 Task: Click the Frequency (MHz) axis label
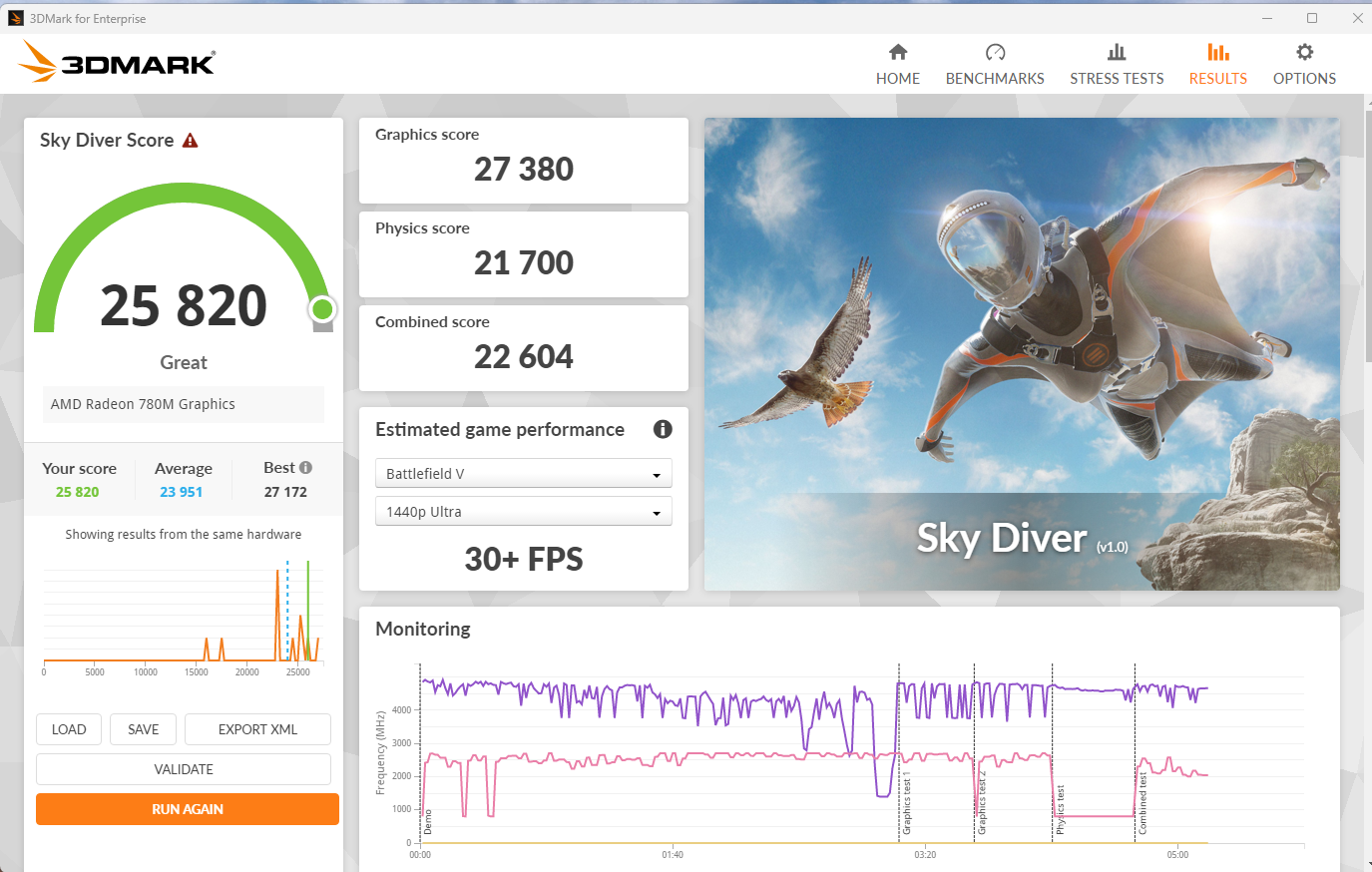click(380, 752)
